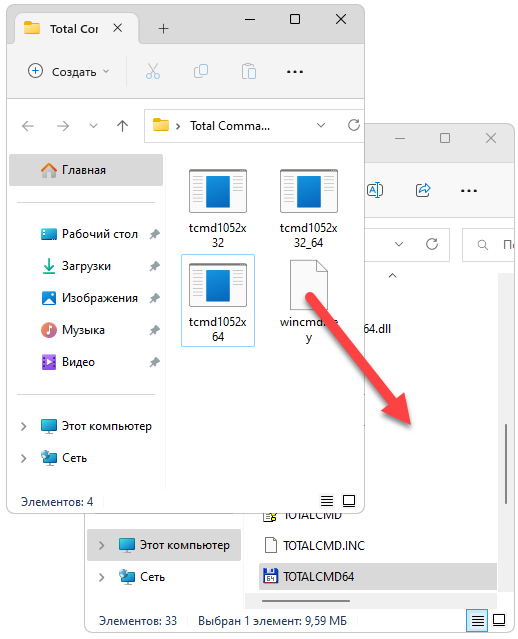Click the Copy icon in front window
The width and height of the screenshot is (518, 639).
point(201,71)
